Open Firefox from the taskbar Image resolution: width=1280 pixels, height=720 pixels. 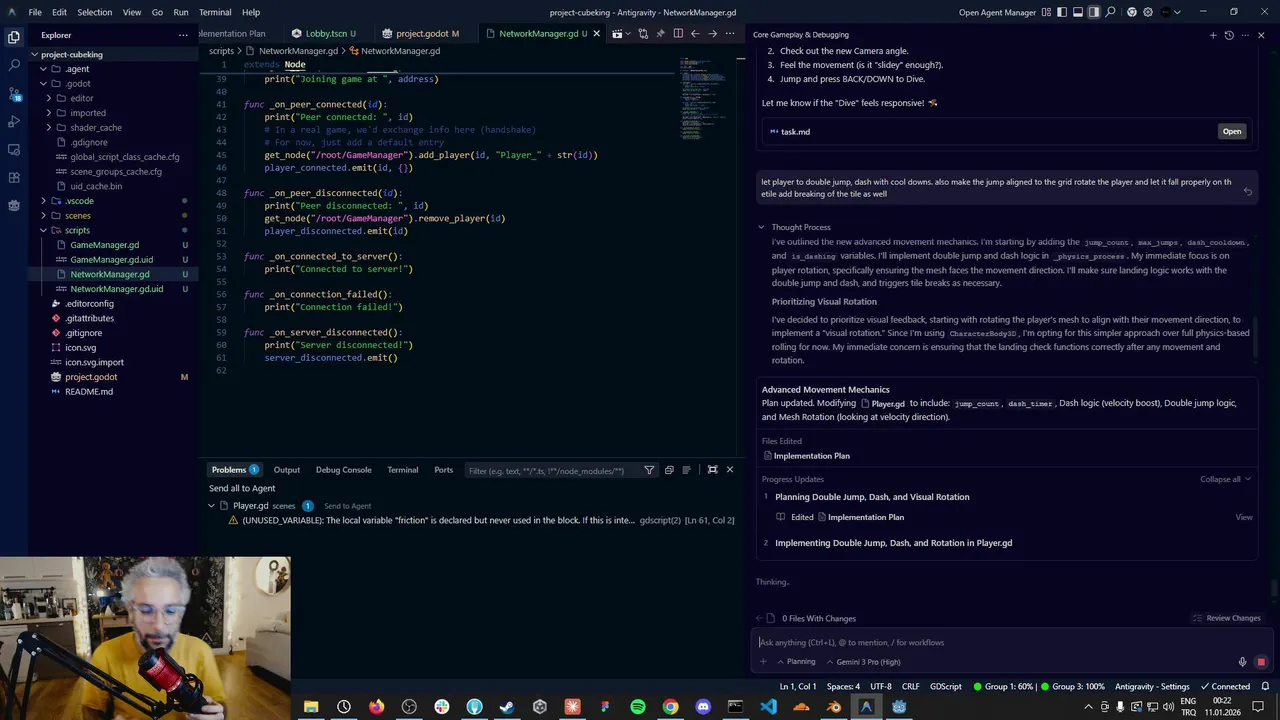click(376, 707)
